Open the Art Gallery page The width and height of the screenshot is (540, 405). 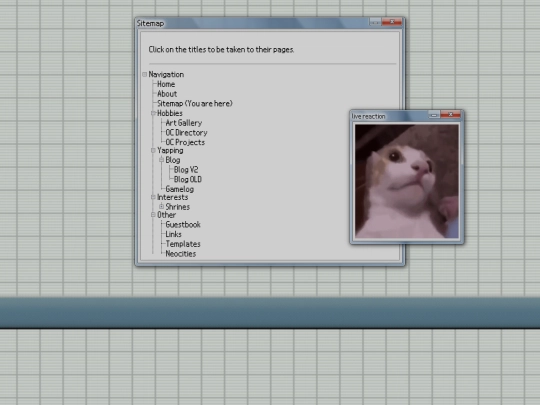pyautogui.click(x=184, y=123)
